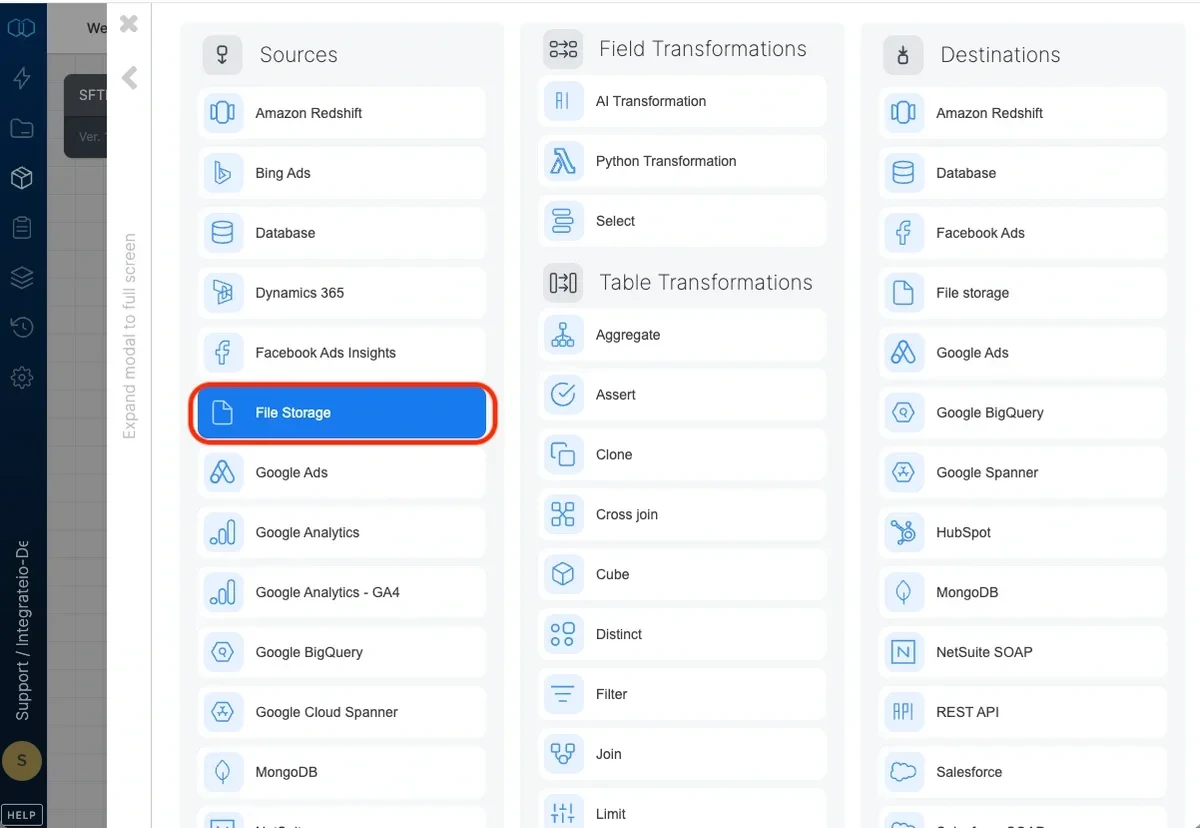Click the lightning bolt icon in the sidebar
This screenshot has width=1200, height=828.
click(22, 78)
